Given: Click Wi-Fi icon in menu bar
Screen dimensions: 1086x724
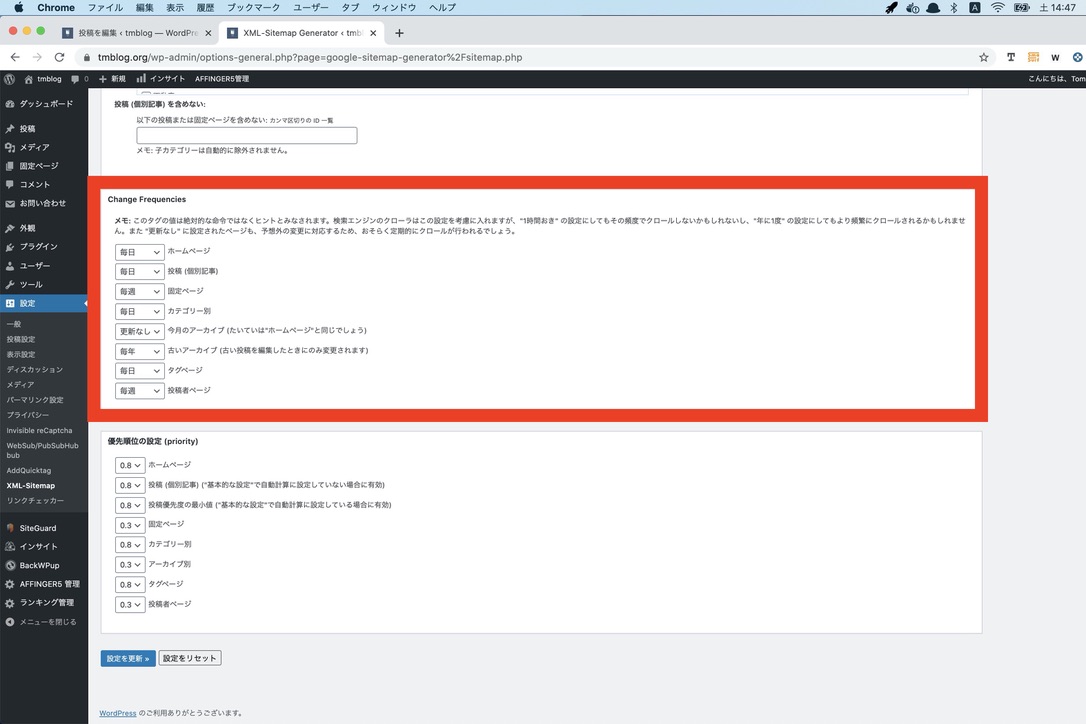Looking at the screenshot, I should click(x=997, y=8).
